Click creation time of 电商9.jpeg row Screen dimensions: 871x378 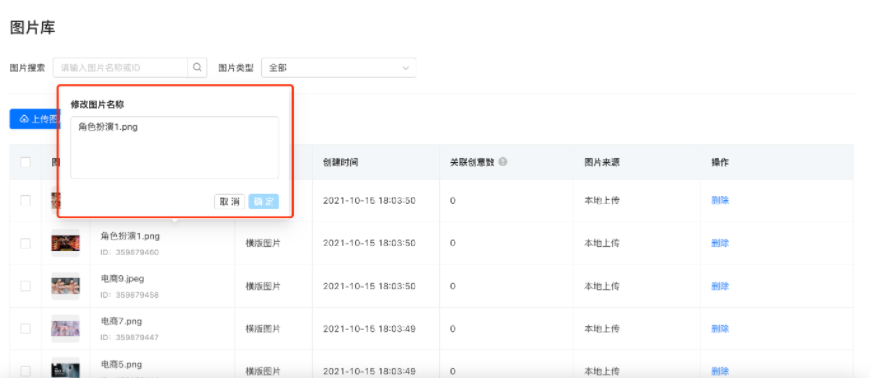click(369, 286)
